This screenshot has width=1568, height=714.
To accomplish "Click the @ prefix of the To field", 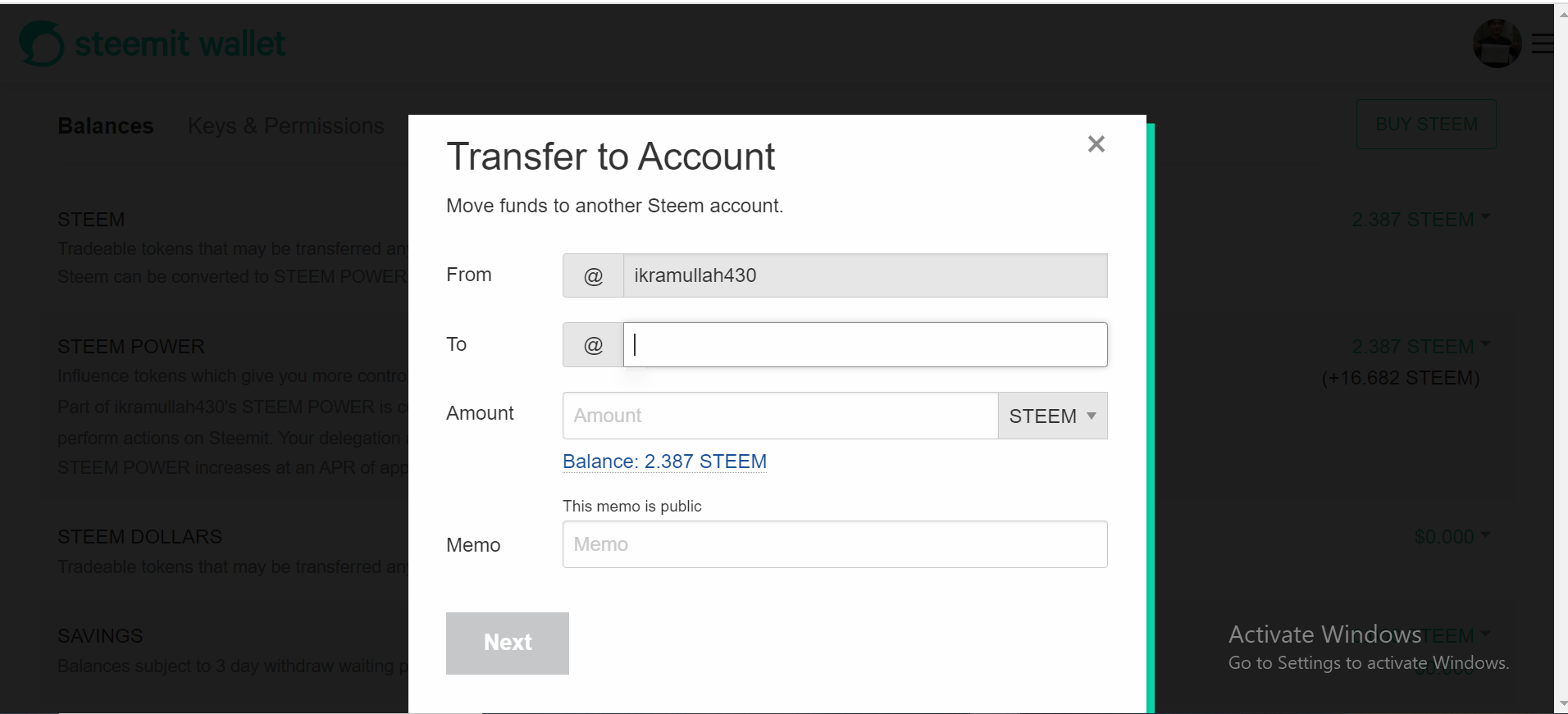I will click(593, 344).
